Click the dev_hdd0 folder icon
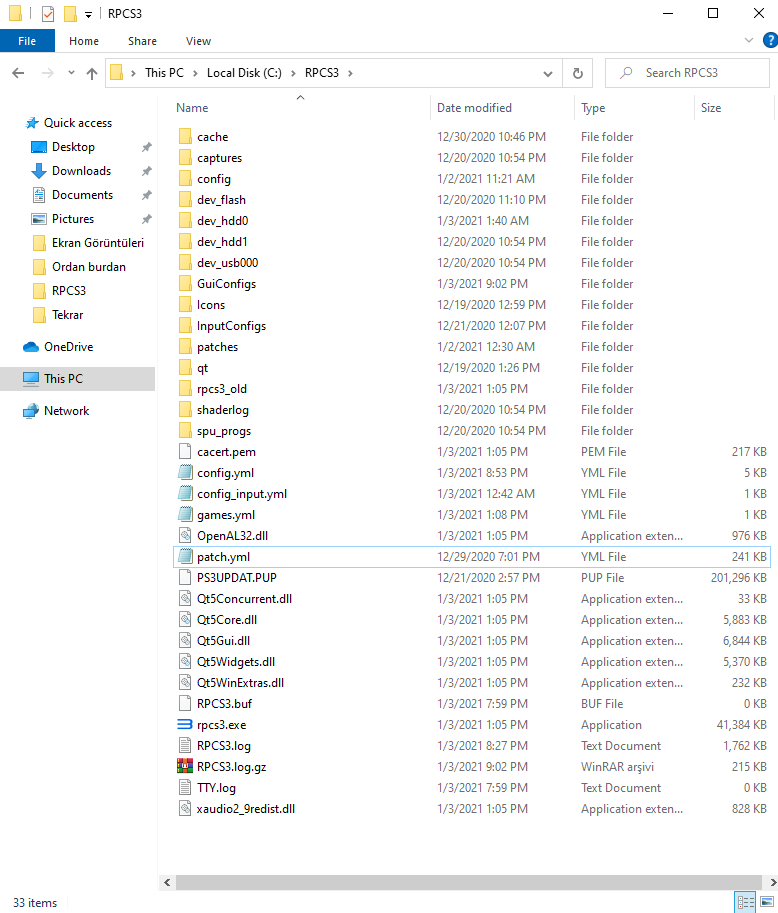778x913 pixels. point(185,220)
